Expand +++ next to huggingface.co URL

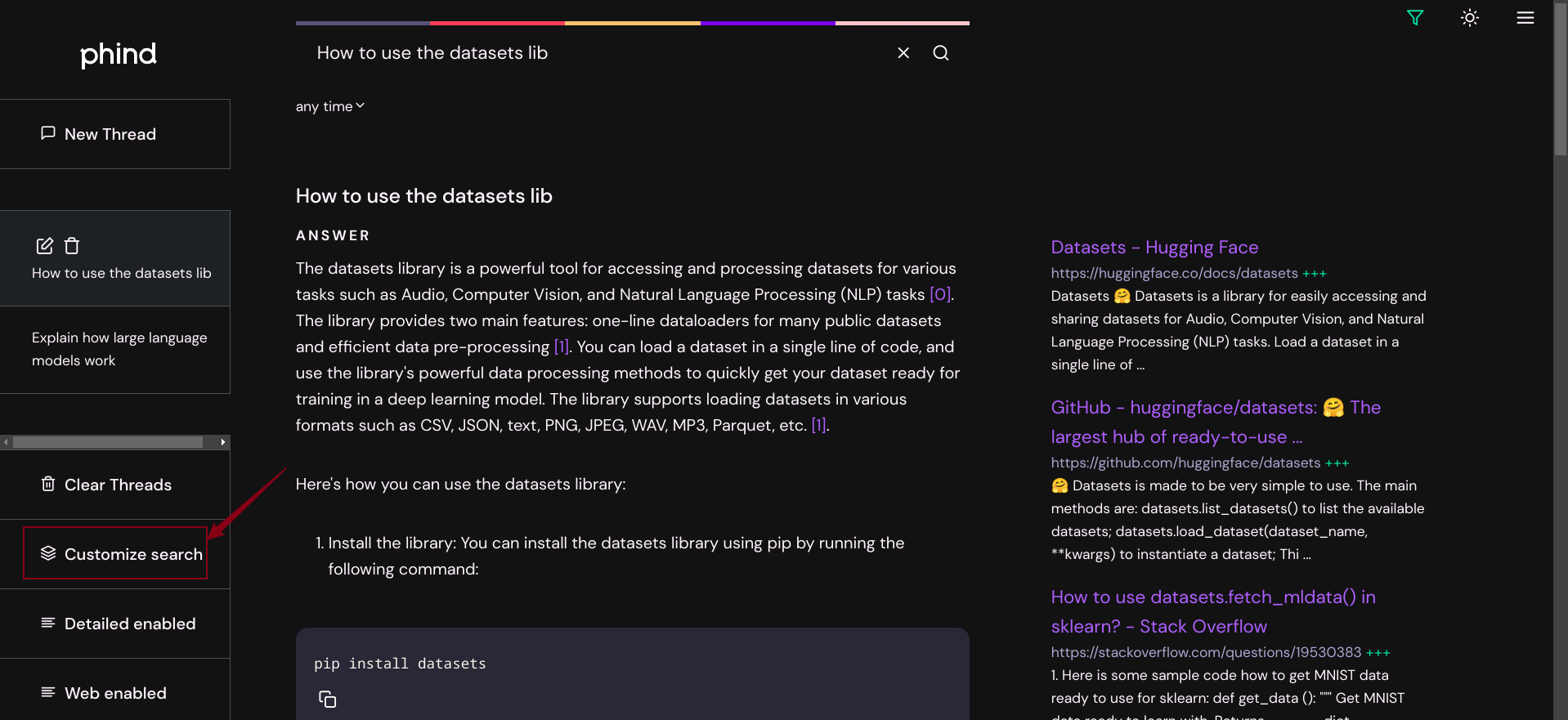point(1315,274)
